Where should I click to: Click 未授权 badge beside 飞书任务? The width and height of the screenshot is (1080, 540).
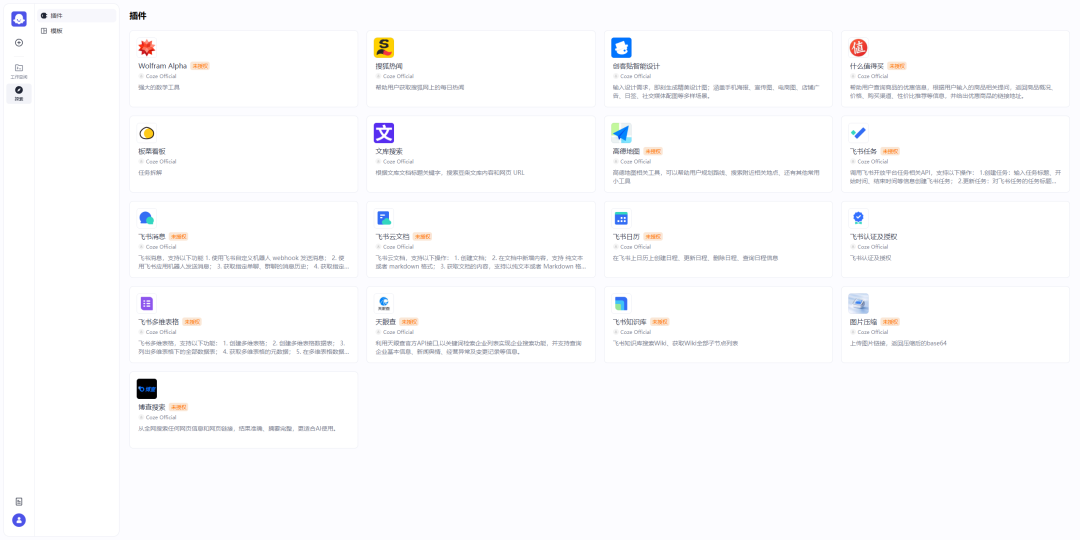click(x=891, y=152)
